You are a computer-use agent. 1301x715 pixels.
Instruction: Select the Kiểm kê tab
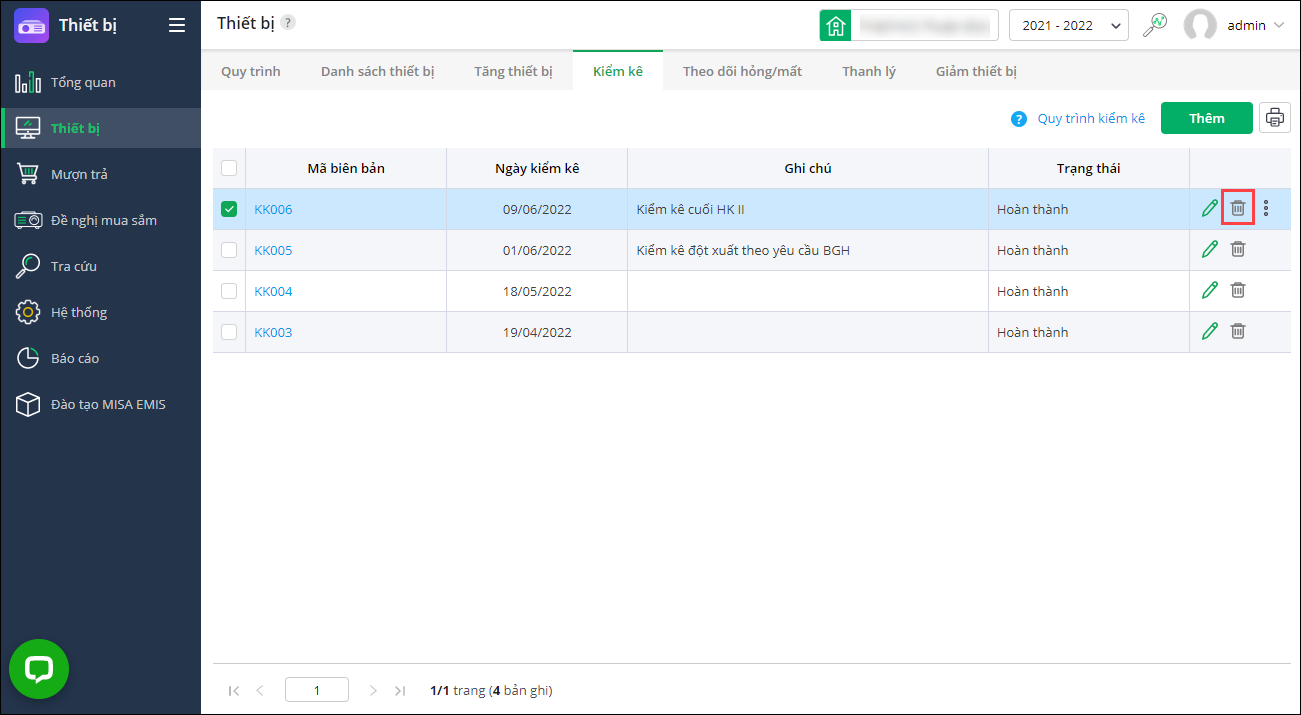tap(618, 71)
